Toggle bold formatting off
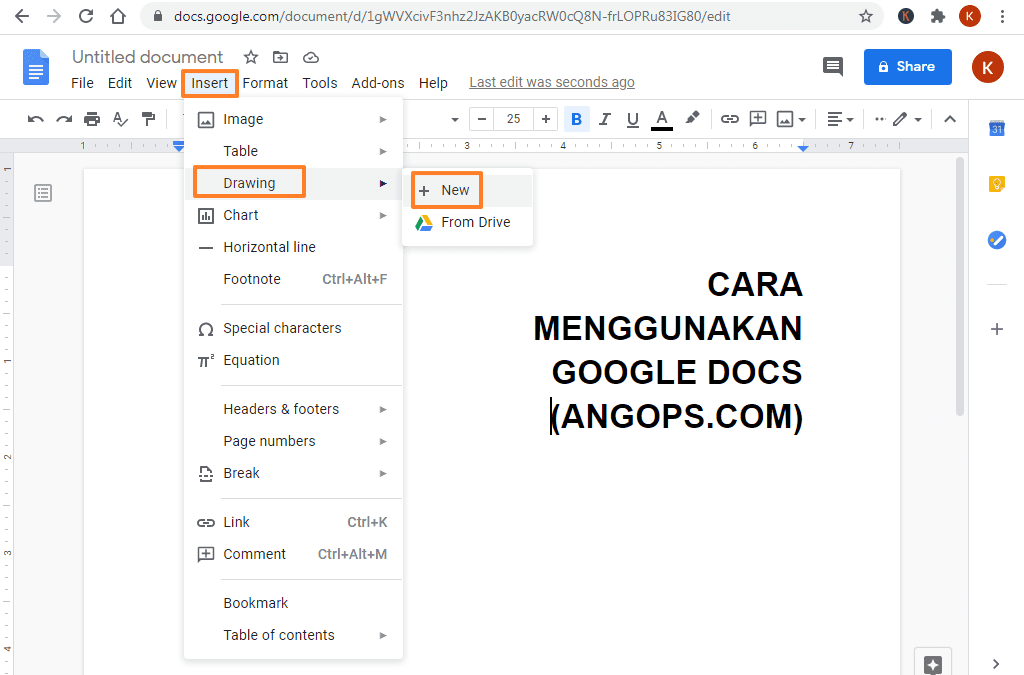Screen dimensions: 1024x675 (x=576, y=118)
